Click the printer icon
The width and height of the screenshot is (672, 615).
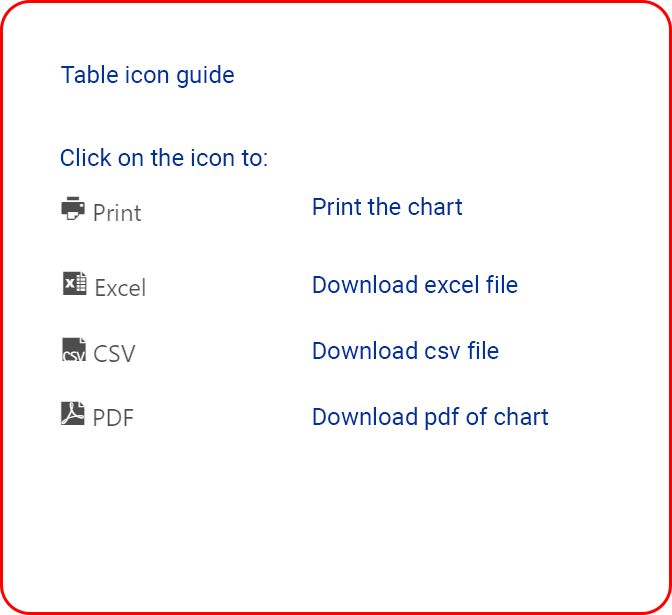[73, 208]
